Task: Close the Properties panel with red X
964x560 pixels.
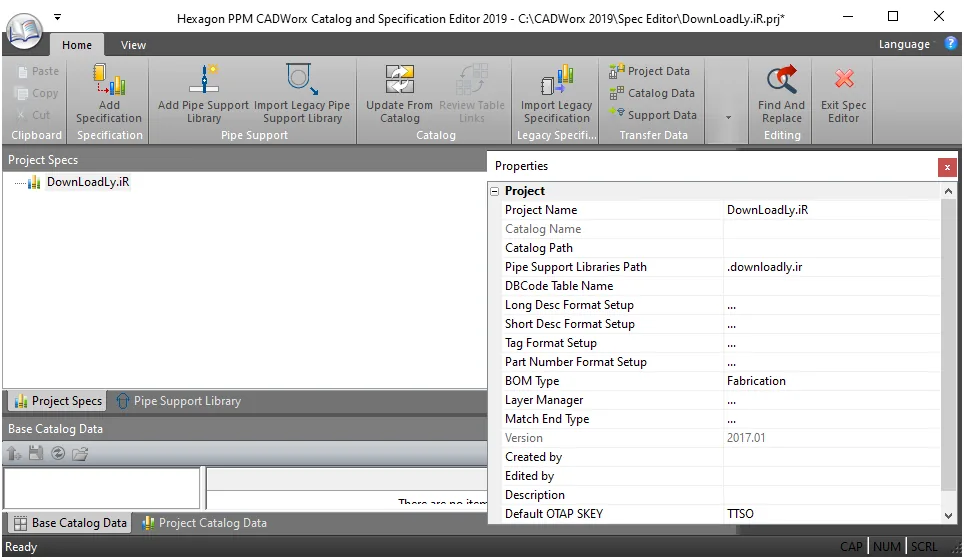Action: coord(947,167)
